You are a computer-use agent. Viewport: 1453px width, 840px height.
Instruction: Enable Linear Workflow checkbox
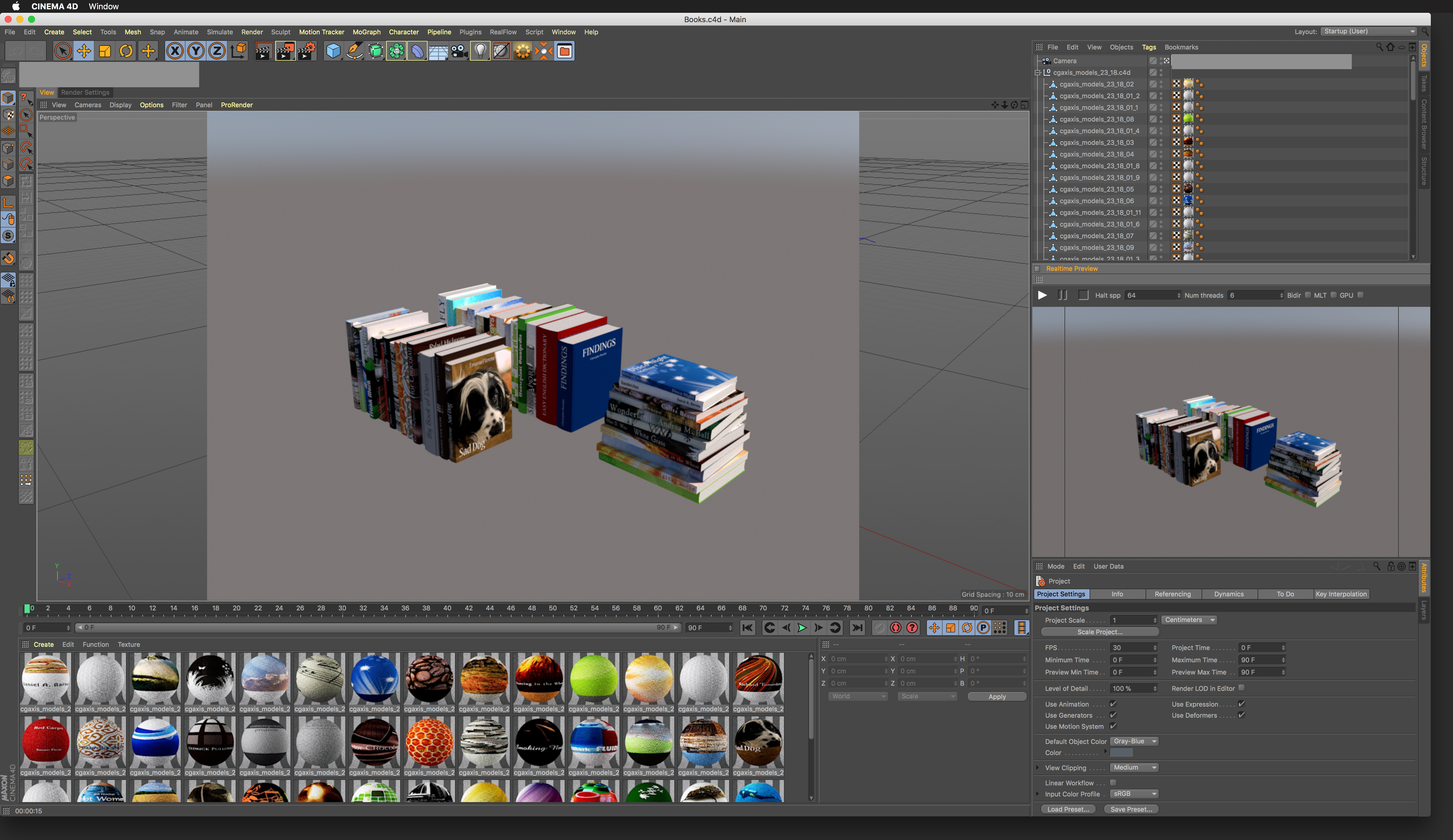(x=1113, y=782)
